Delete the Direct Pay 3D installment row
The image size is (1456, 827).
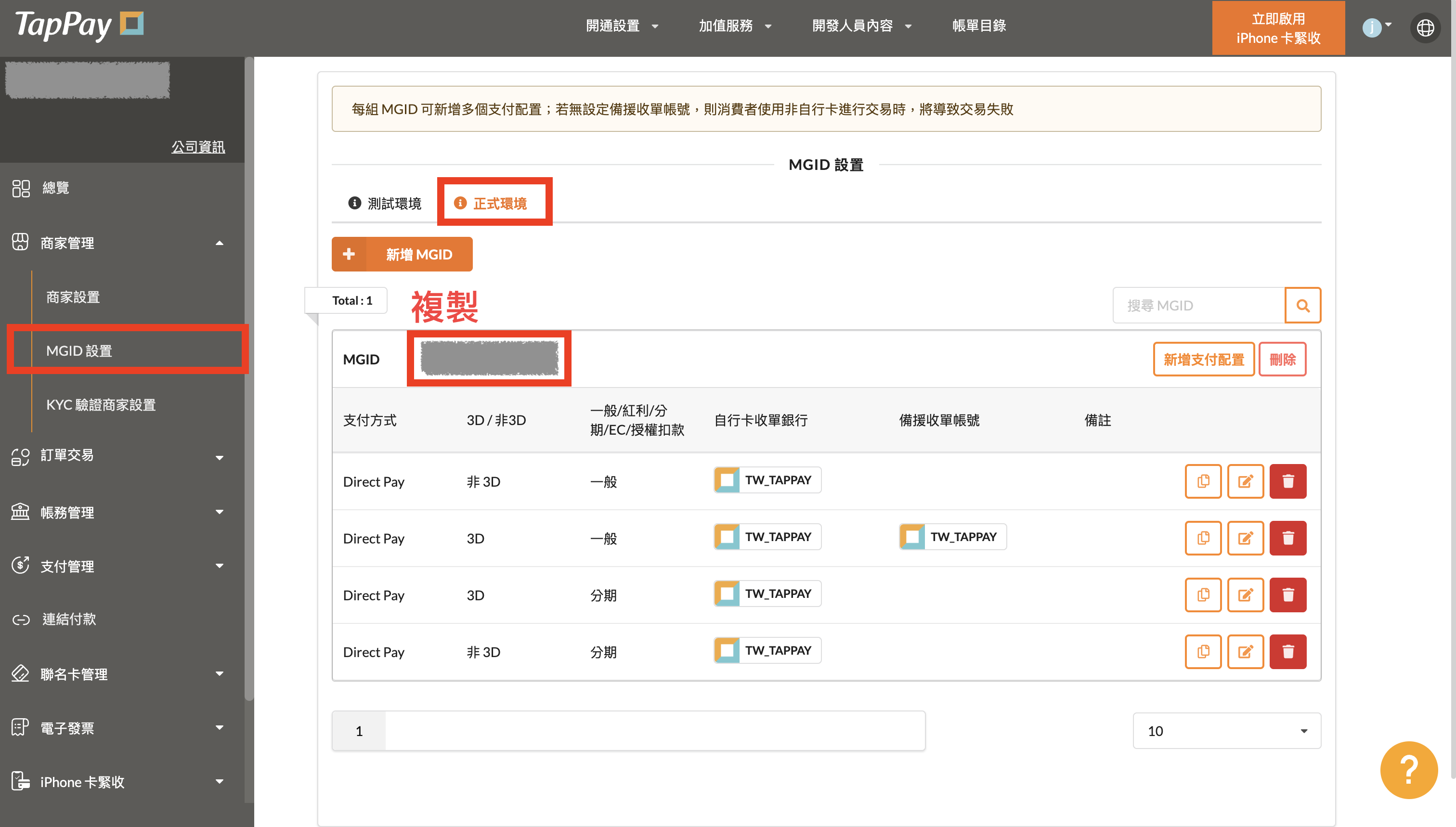pos(1287,594)
